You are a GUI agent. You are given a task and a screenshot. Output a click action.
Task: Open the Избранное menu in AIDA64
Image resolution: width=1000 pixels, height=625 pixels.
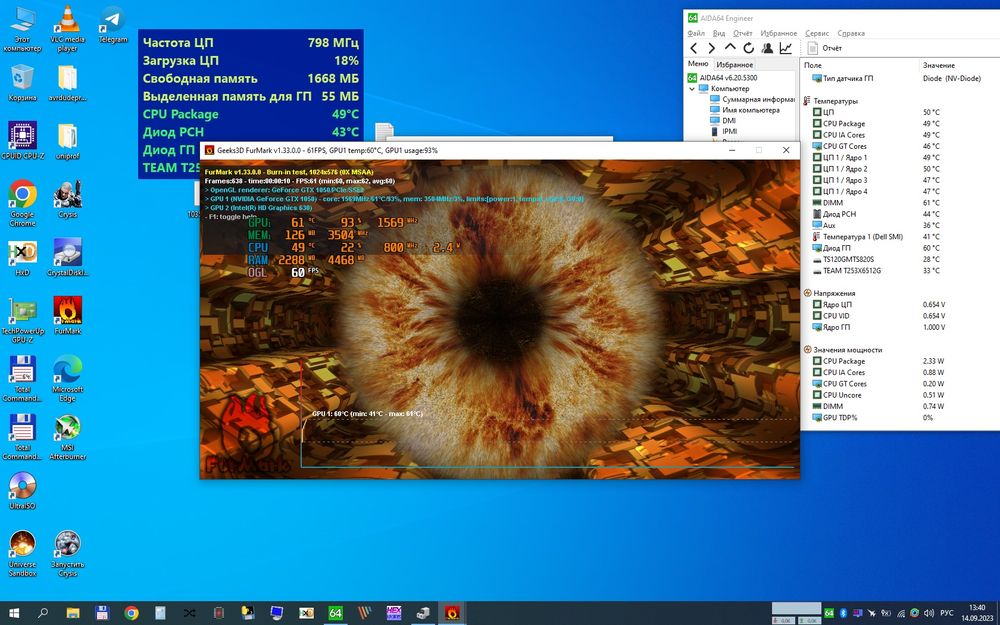(x=779, y=33)
